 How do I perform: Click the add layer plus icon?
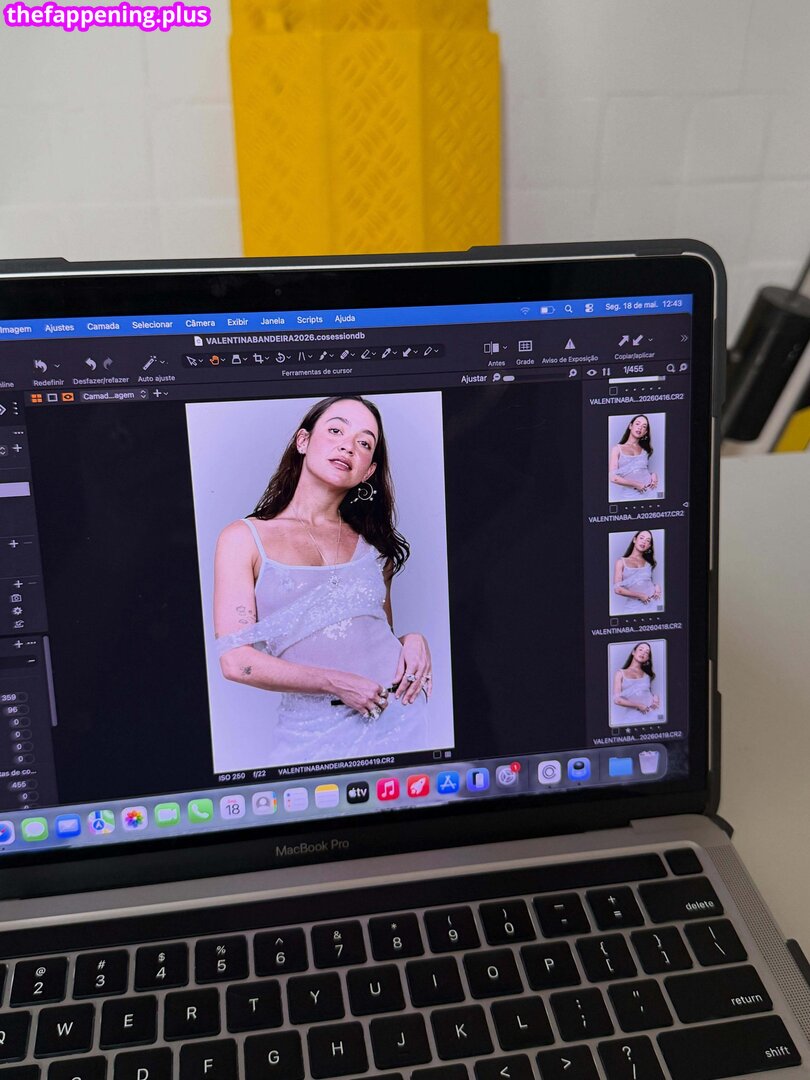pyautogui.click(x=157, y=393)
